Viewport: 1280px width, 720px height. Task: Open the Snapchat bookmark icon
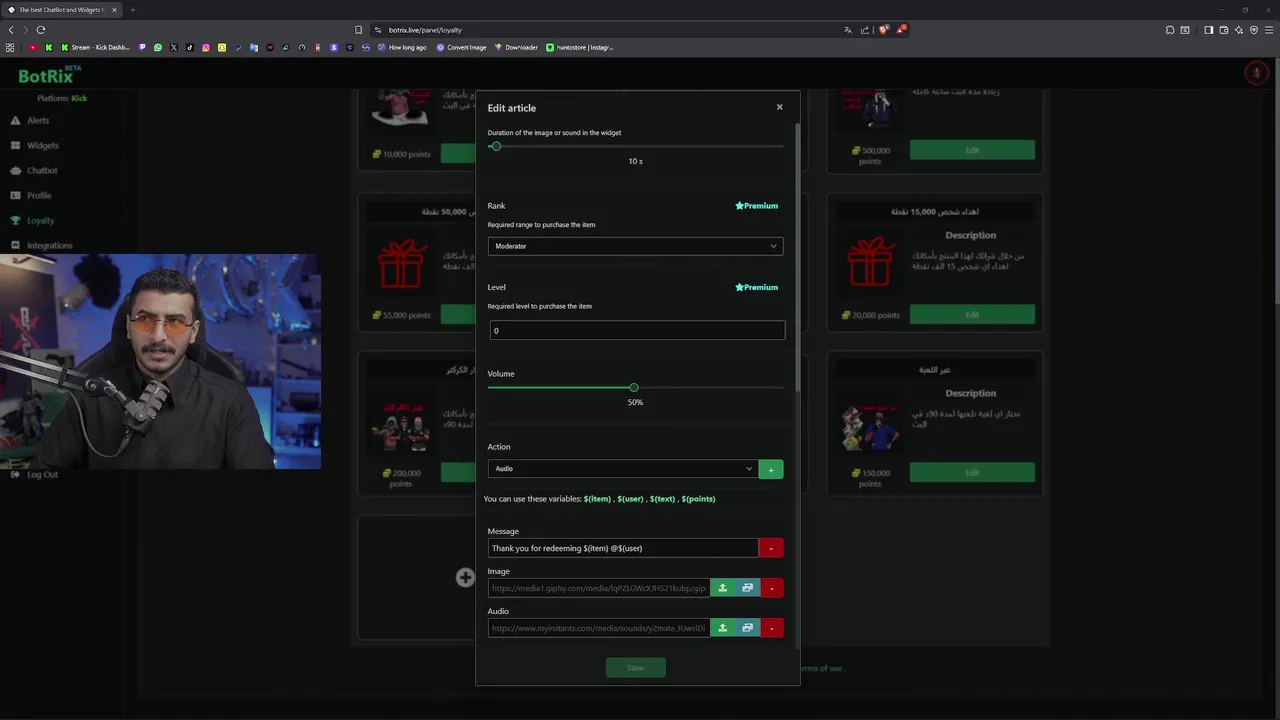coord(222,47)
